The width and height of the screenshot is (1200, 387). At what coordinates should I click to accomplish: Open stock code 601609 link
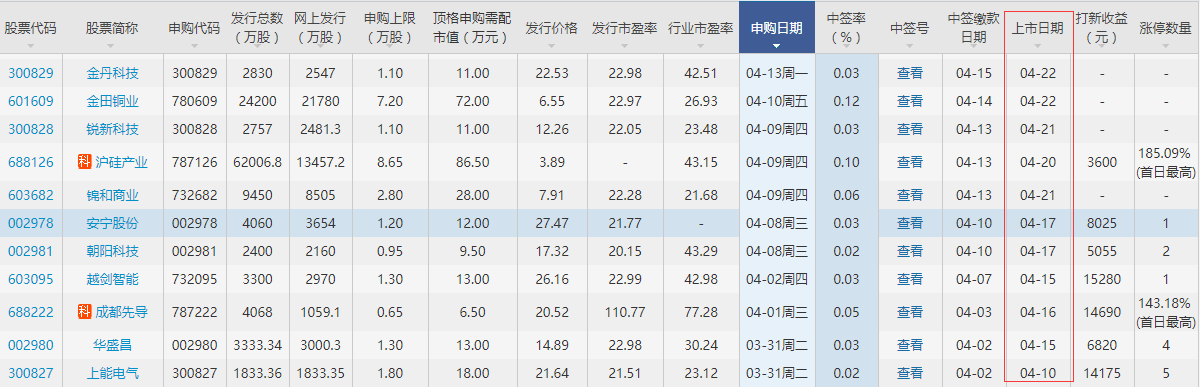point(30,101)
